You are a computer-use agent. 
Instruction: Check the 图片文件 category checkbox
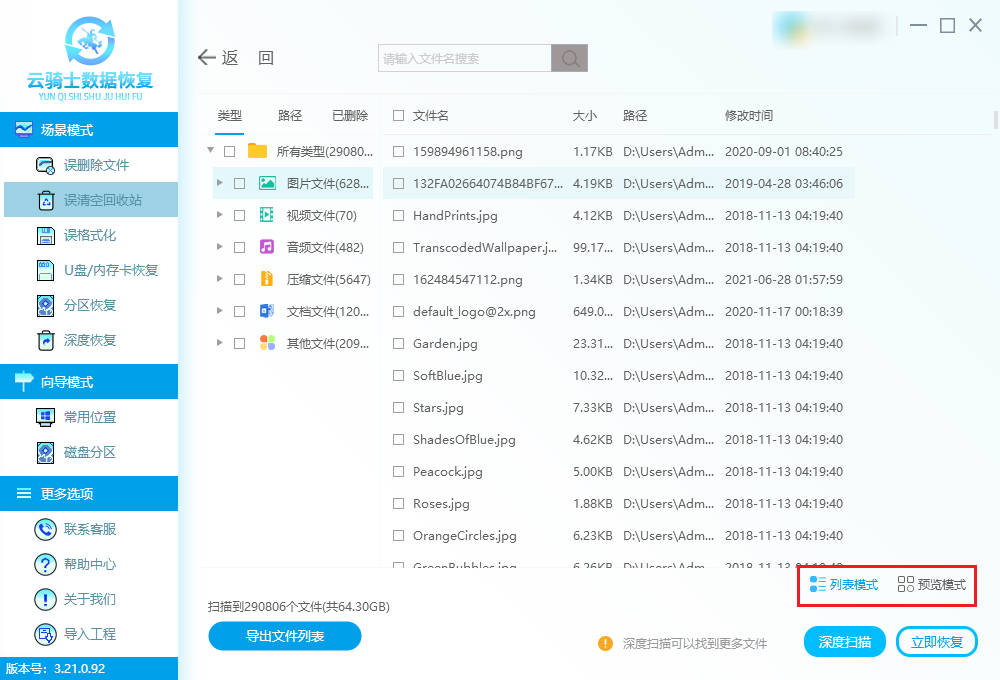pyautogui.click(x=239, y=183)
